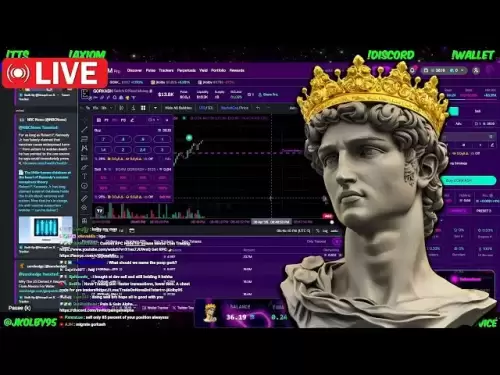
Task: Open the go-to-date calendar icon below chart
Action: [132, 230]
